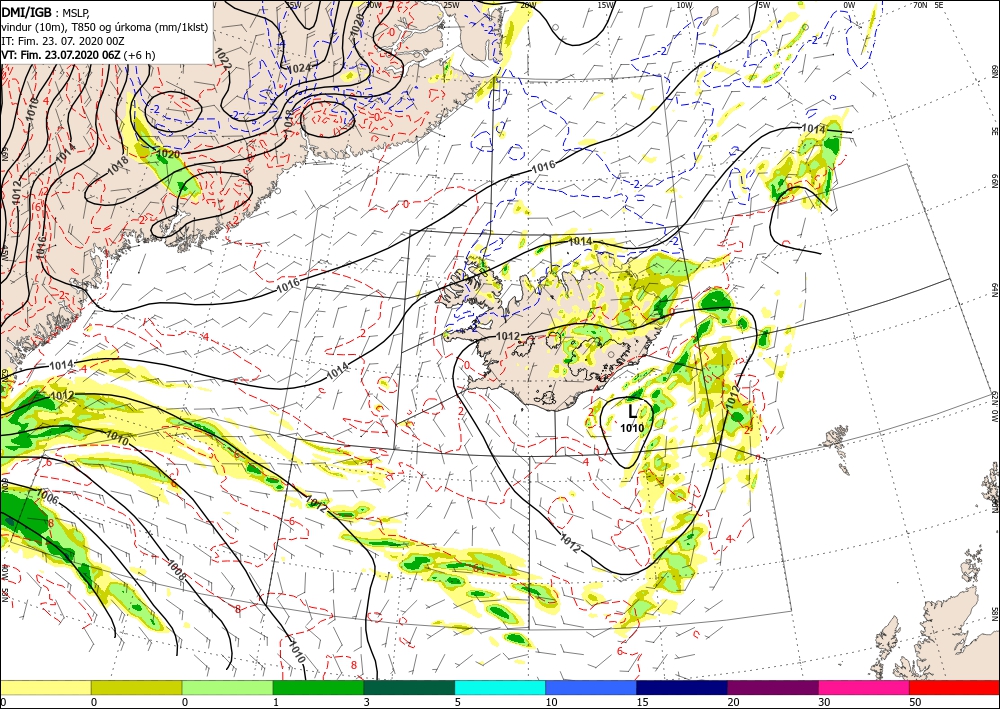Screen dimensions: 1000x709
Task: Click the 'IT: Fim. 23. 07. 2020 00Z' line
Action: click(63, 41)
